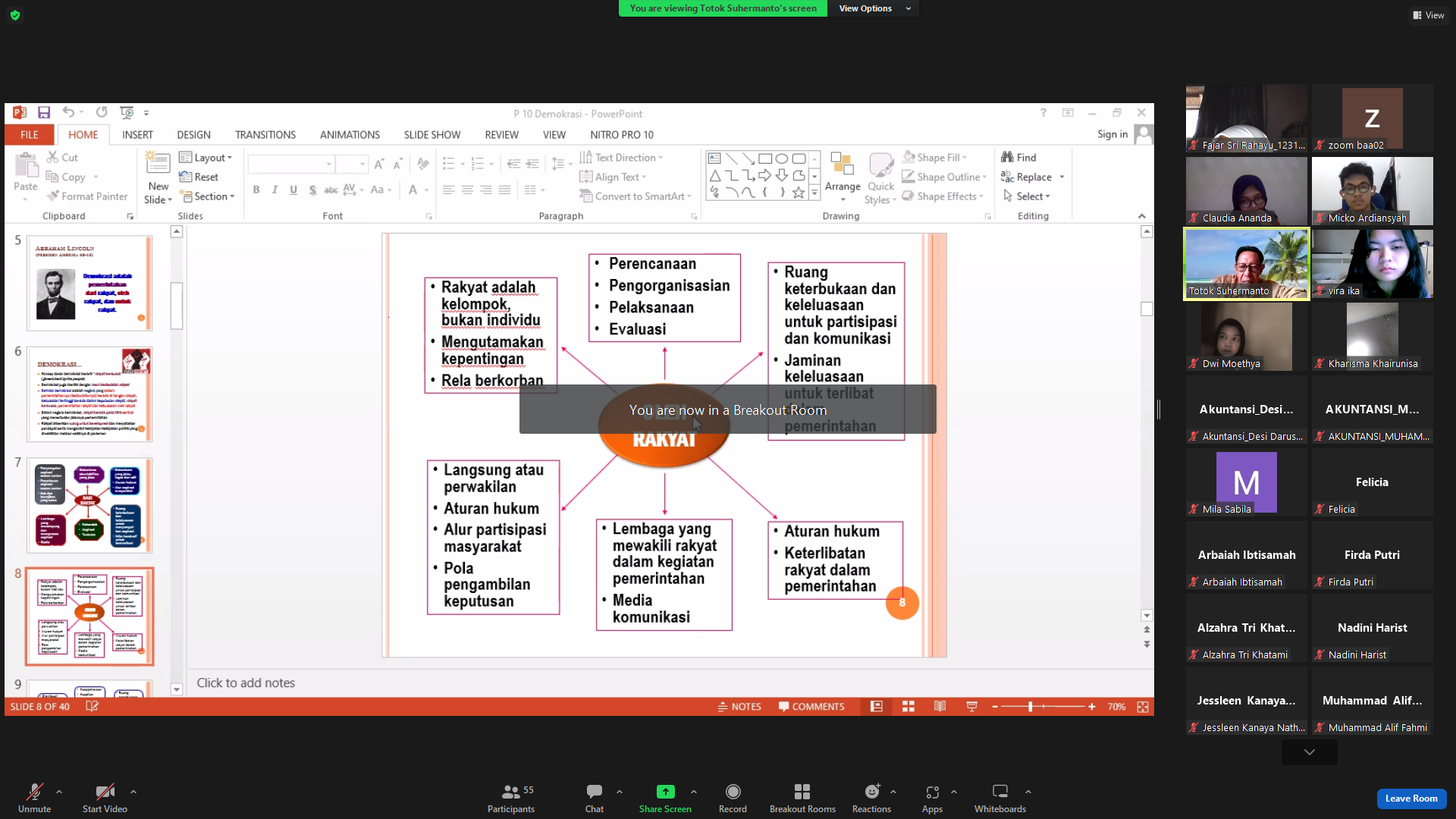Toggle the Notes pane in status bar

[x=739, y=707]
